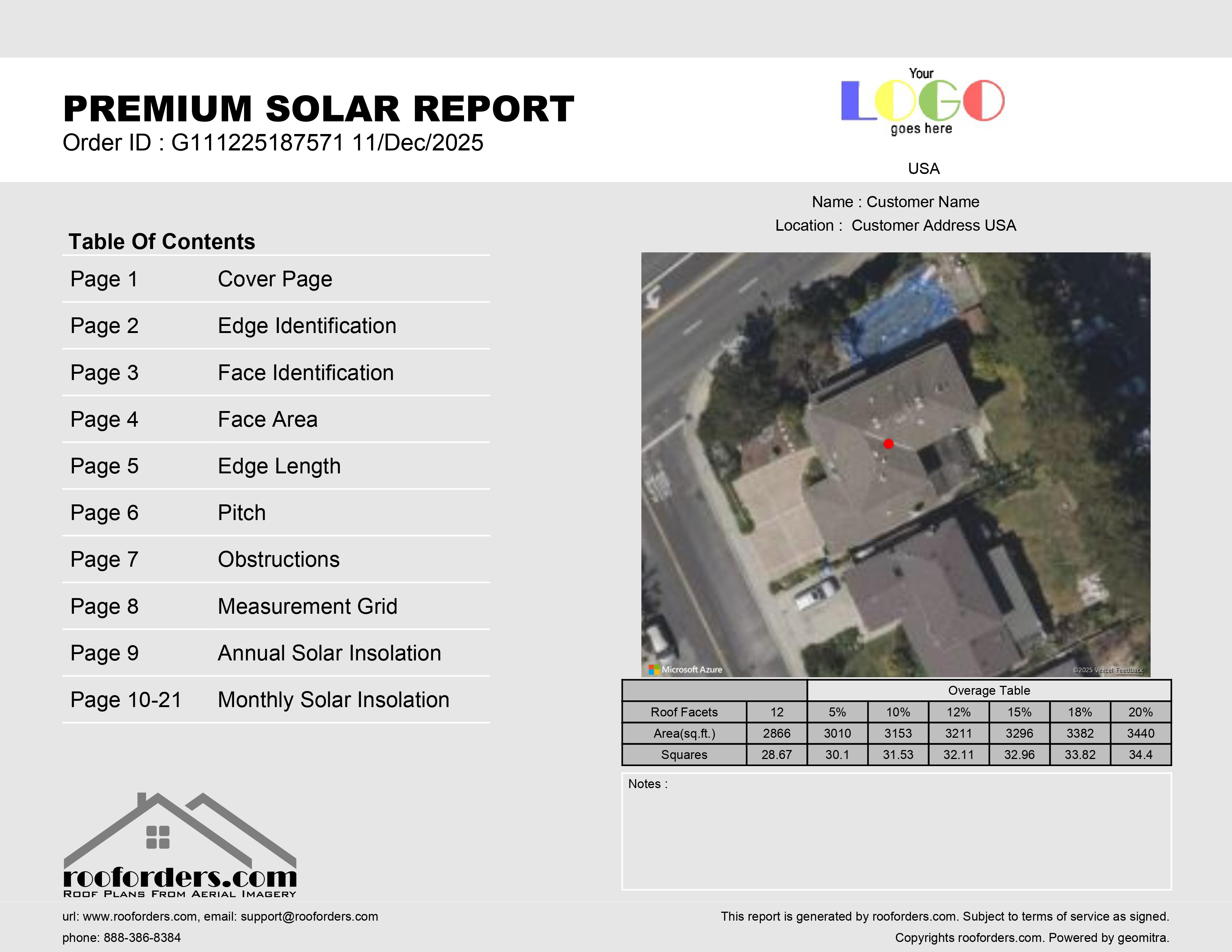Click the squares cell showing 31.53

(898, 755)
